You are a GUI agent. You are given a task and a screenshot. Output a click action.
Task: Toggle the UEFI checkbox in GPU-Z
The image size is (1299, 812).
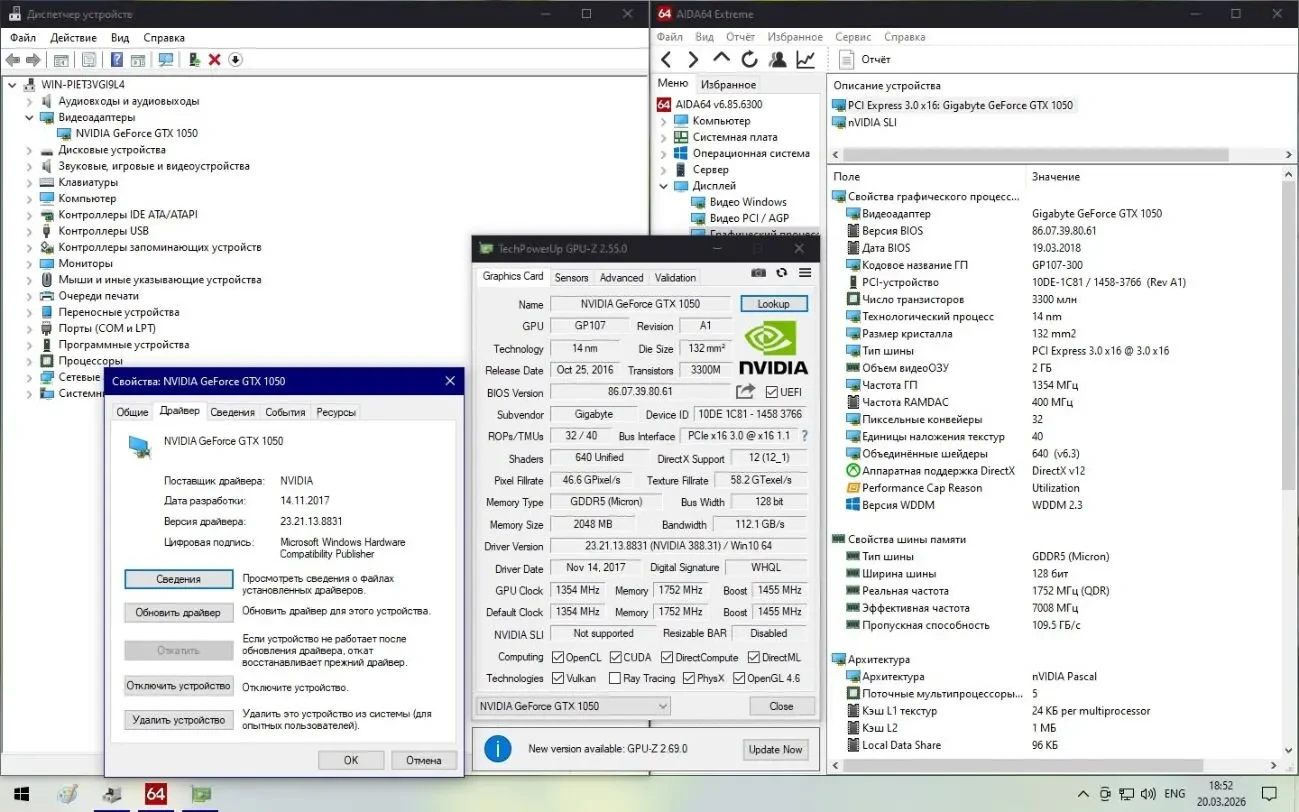click(772, 392)
